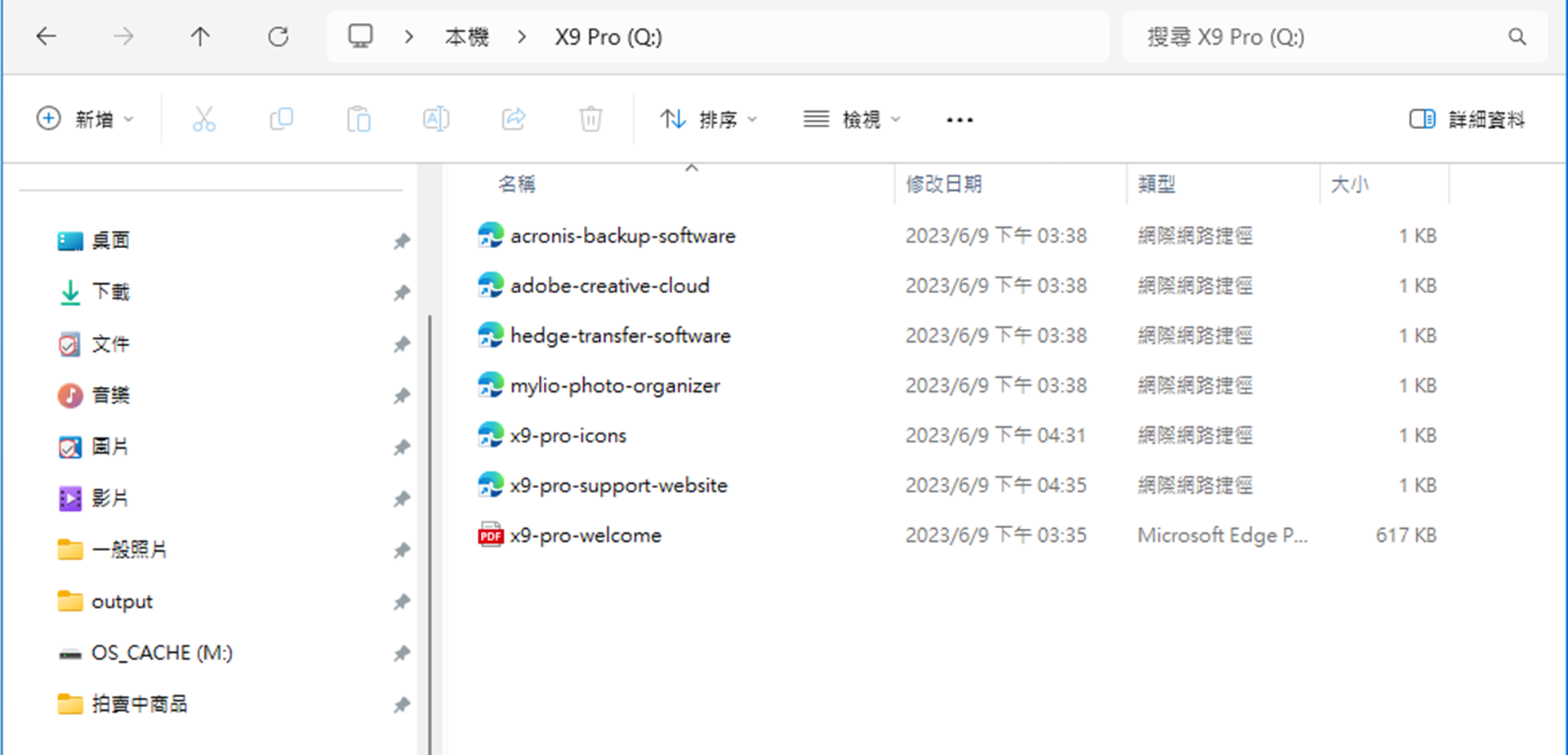Select X9 Pro (Q:) breadcrumb segment
1568x755 pixels.
coord(608,37)
